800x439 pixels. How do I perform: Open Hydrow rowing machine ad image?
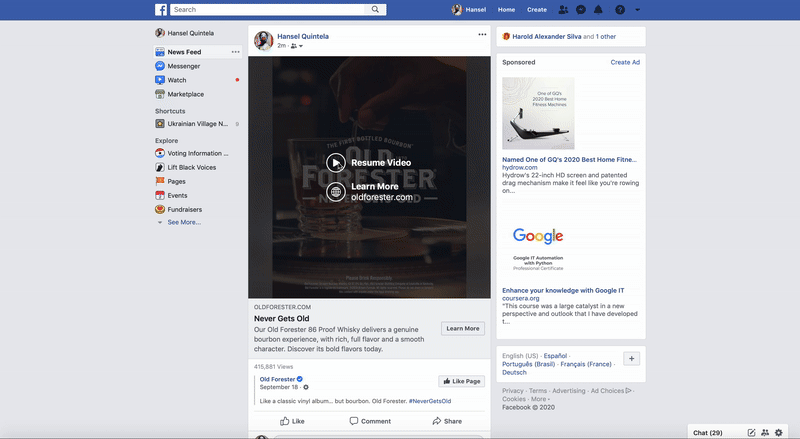(538, 113)
